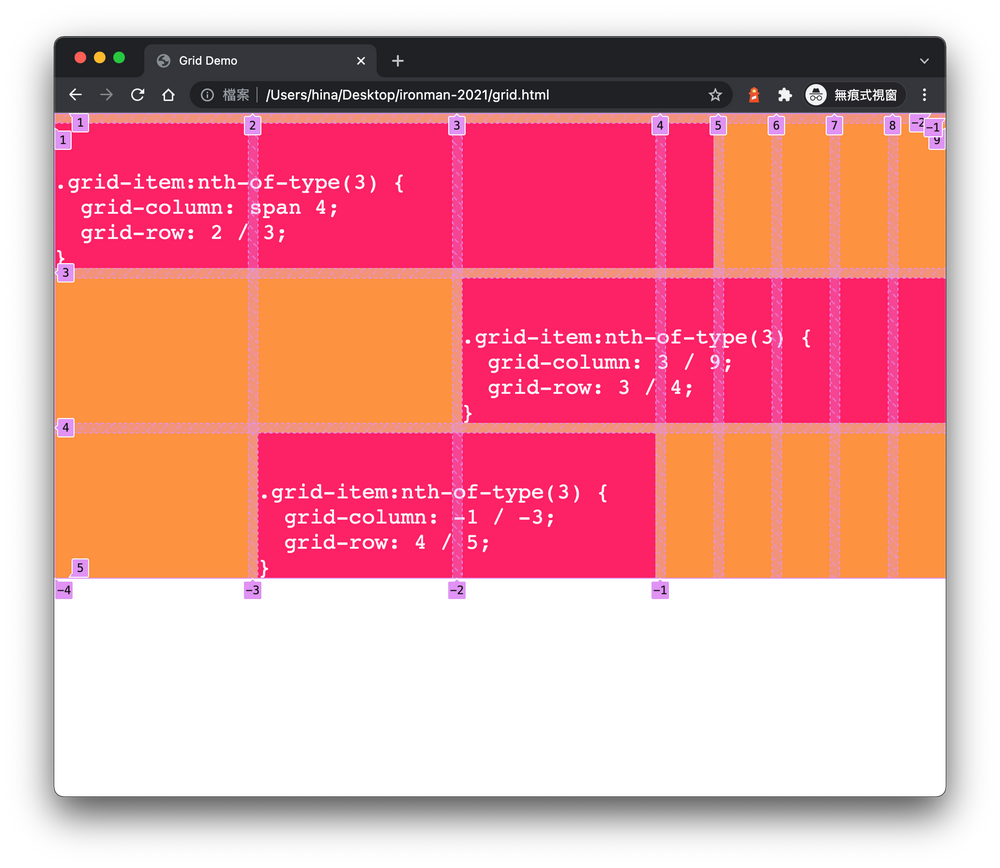This screenshot has width=1000, height=868.
Task: Click grid item with column 3 / 9
Action: [704, 351]
